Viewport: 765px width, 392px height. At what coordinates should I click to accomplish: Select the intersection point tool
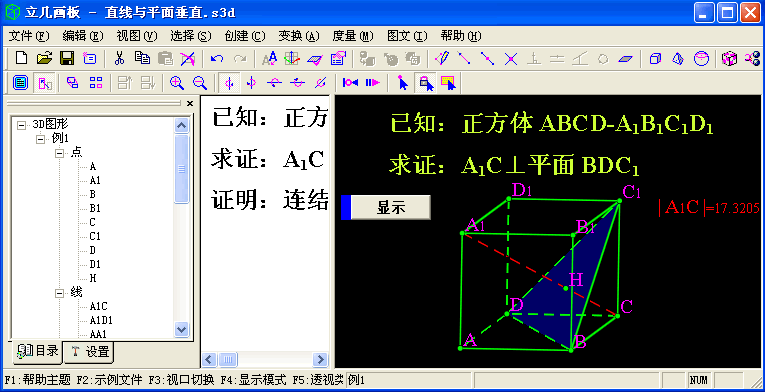pos(510,59)
